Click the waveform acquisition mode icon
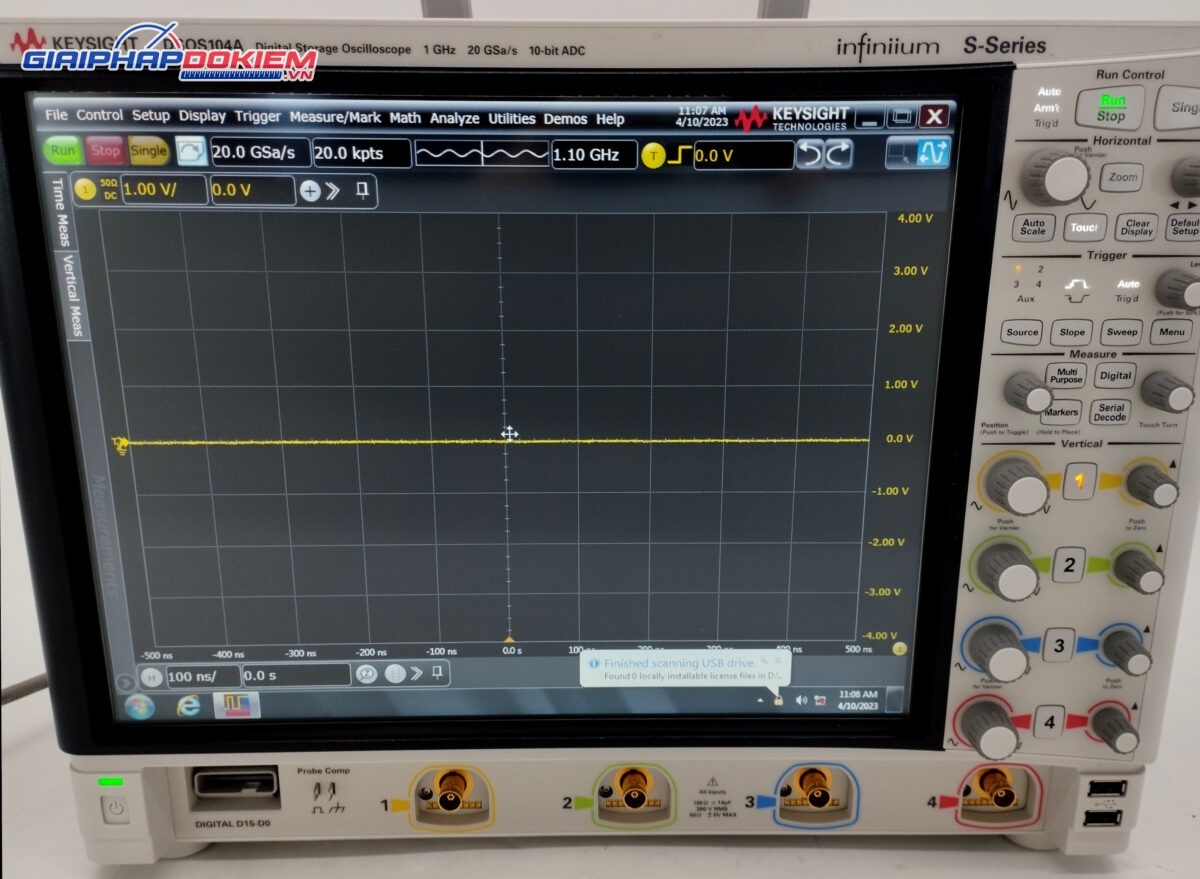Viewport: 1200px width, 879px height. pos(482,155)
